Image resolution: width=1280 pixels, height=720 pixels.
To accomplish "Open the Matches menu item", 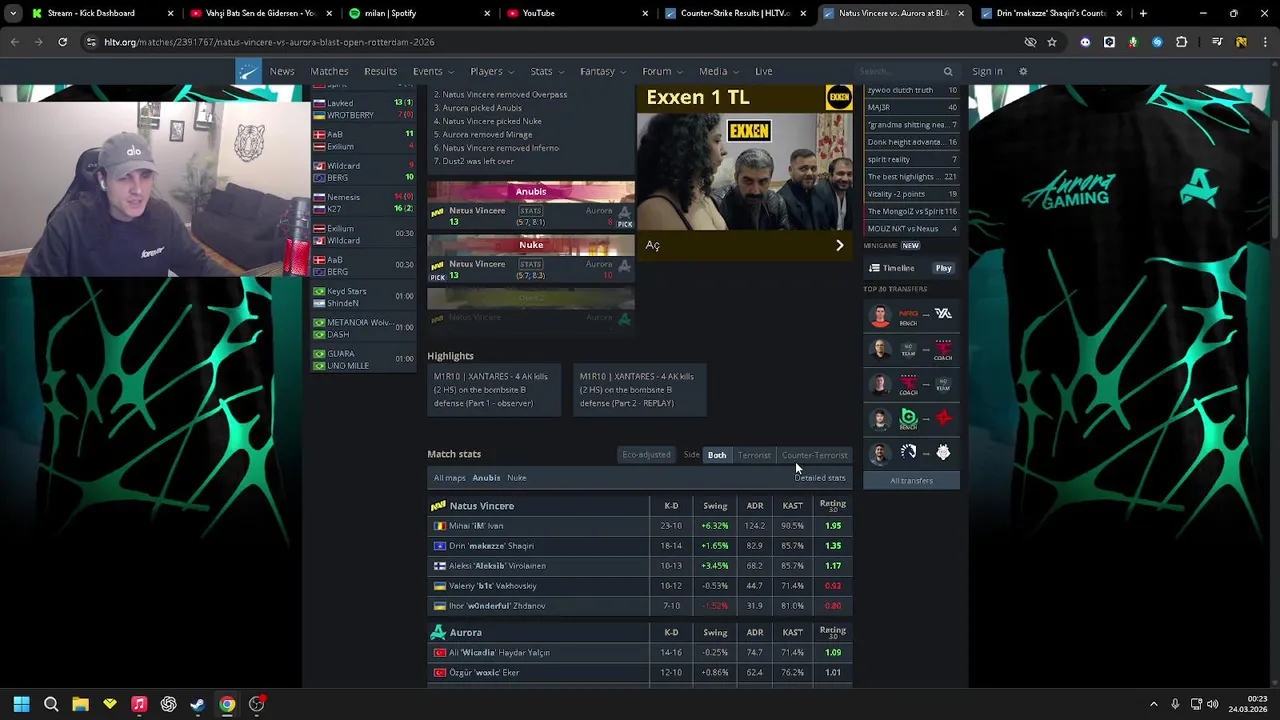I will tap(329, 71).
